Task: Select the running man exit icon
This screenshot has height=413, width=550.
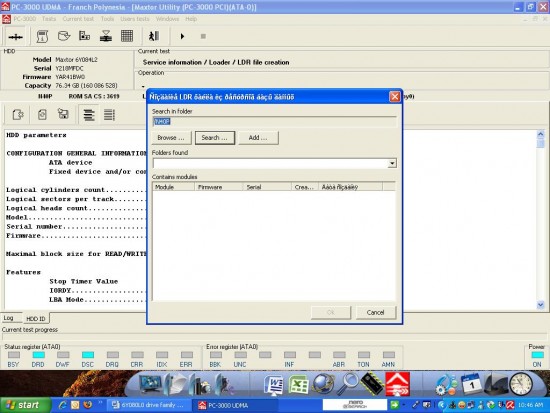Action: pos(154,36)
